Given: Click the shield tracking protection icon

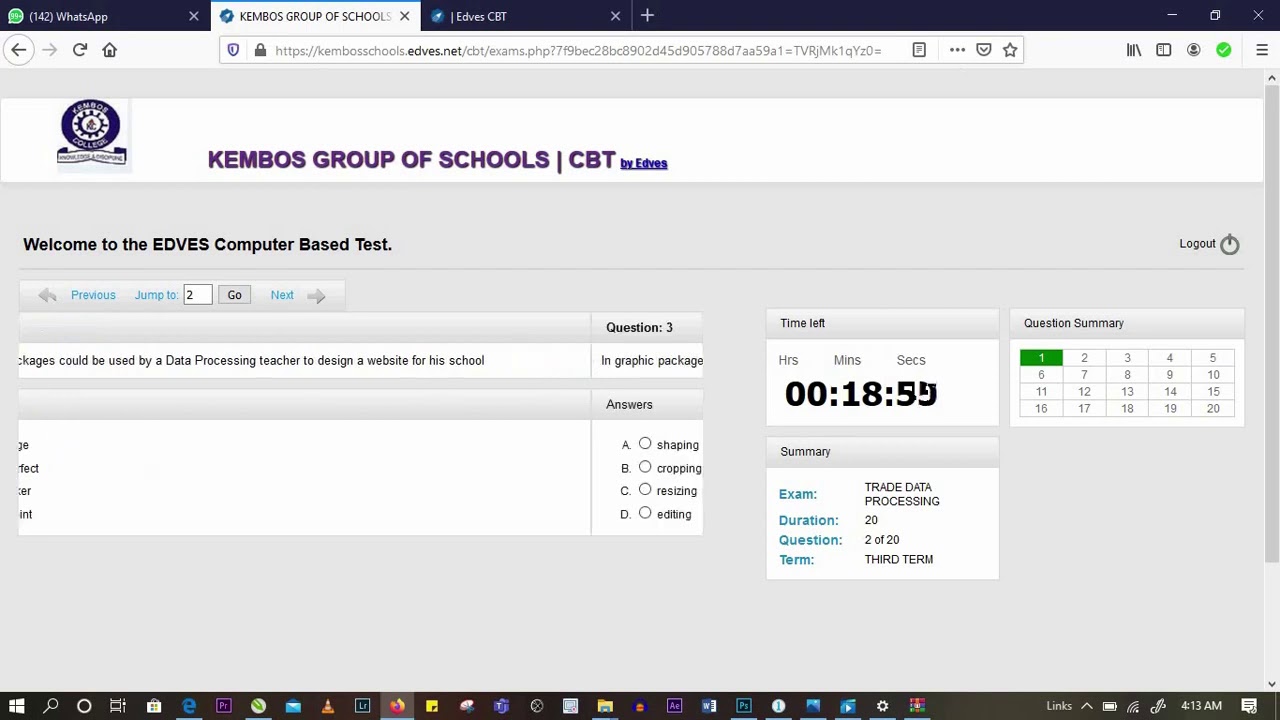Looking at the screenshot, I should click(233, 50).
